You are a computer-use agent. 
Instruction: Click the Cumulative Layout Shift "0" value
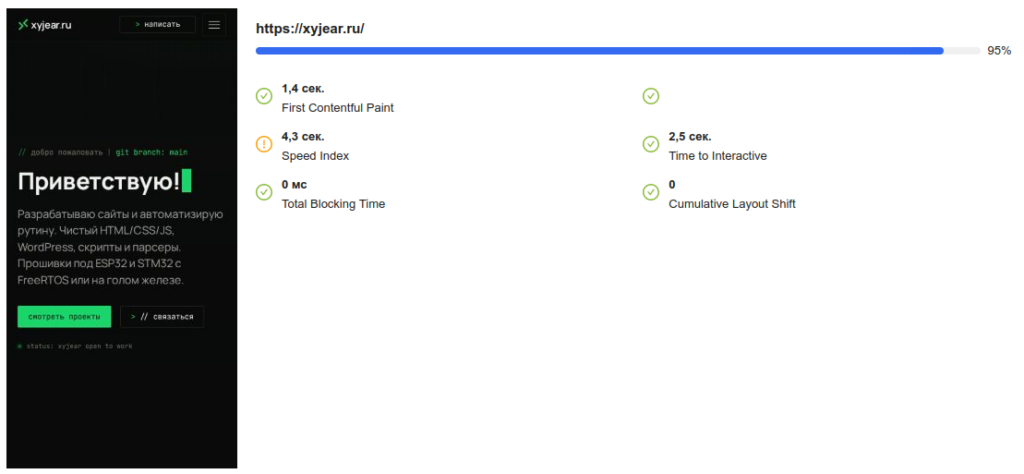(672, 184)
